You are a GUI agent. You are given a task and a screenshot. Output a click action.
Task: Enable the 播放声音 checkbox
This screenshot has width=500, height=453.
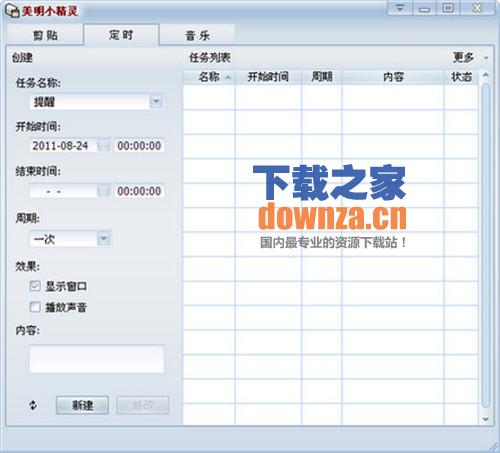click(x=35, y=307)
